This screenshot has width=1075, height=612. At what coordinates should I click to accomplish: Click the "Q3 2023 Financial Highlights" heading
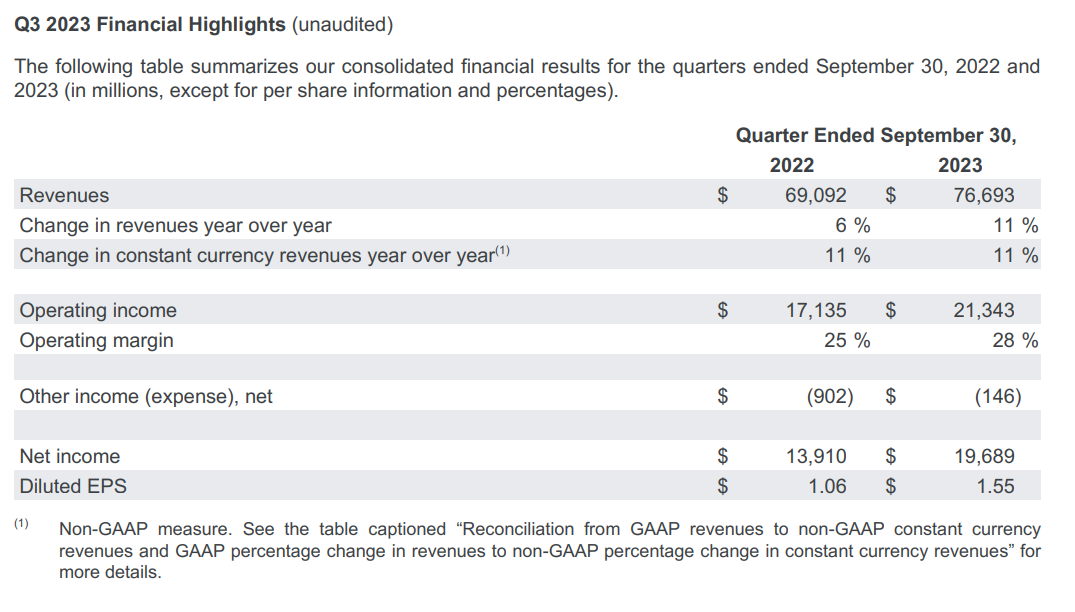pos(150,23)
